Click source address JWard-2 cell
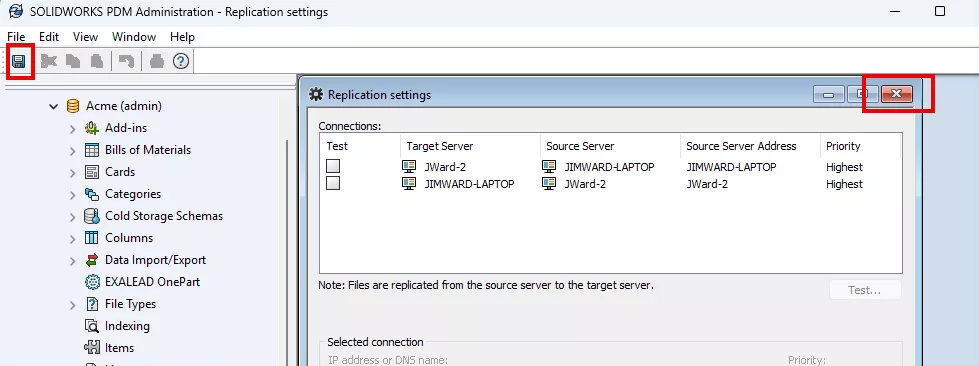The height and width of the screenshot is (366, 979). tap(707, 184)
